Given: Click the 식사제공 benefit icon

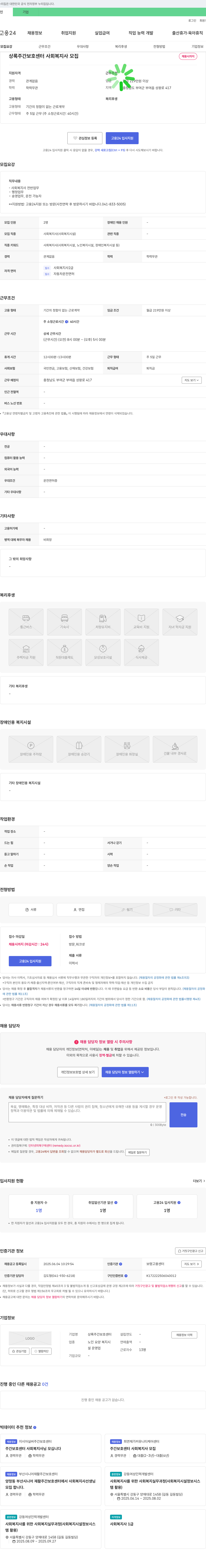Looking at the screenshot, I should [x=141, y=652].
